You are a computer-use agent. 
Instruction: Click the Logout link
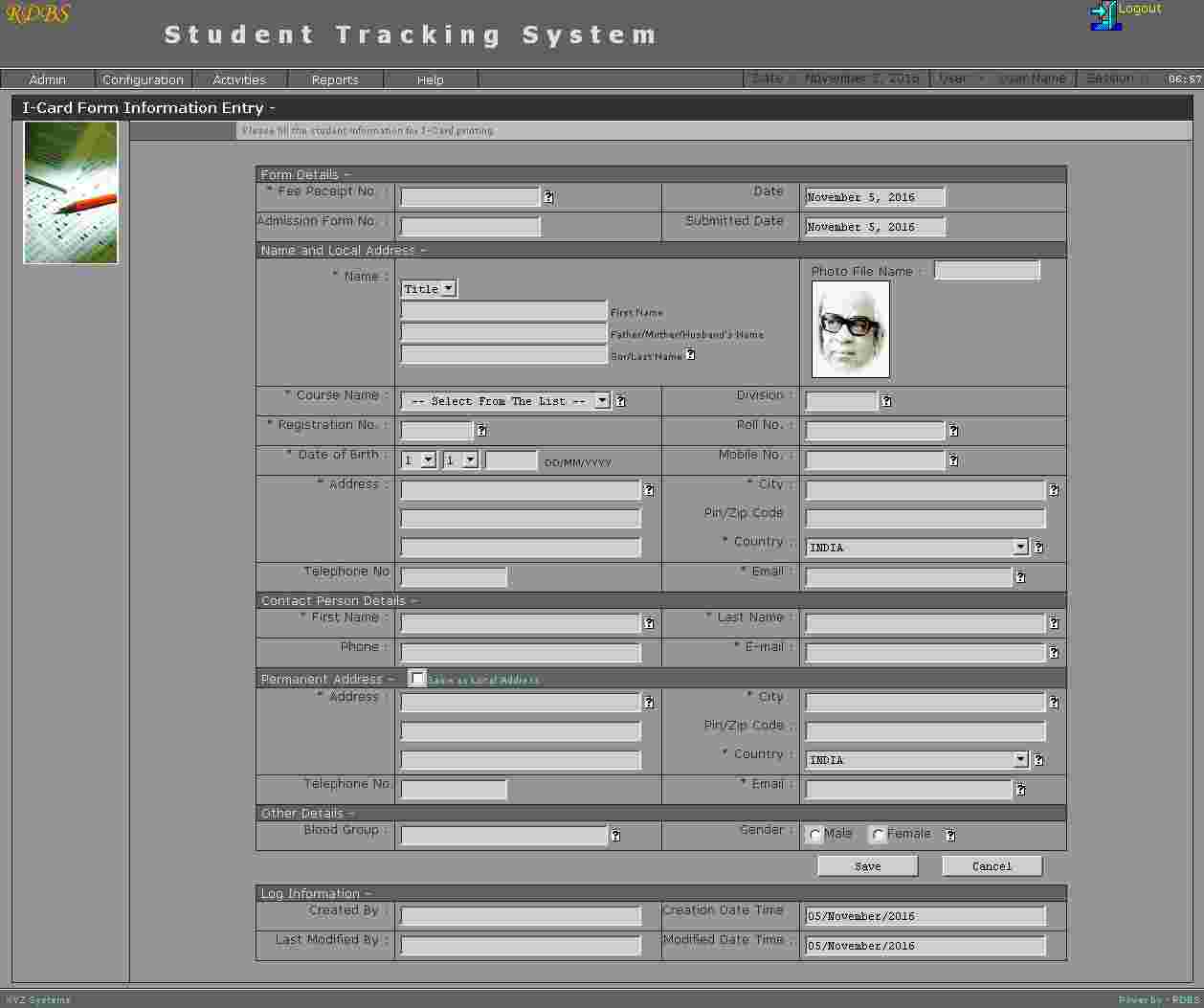(x=1140, y=9)
